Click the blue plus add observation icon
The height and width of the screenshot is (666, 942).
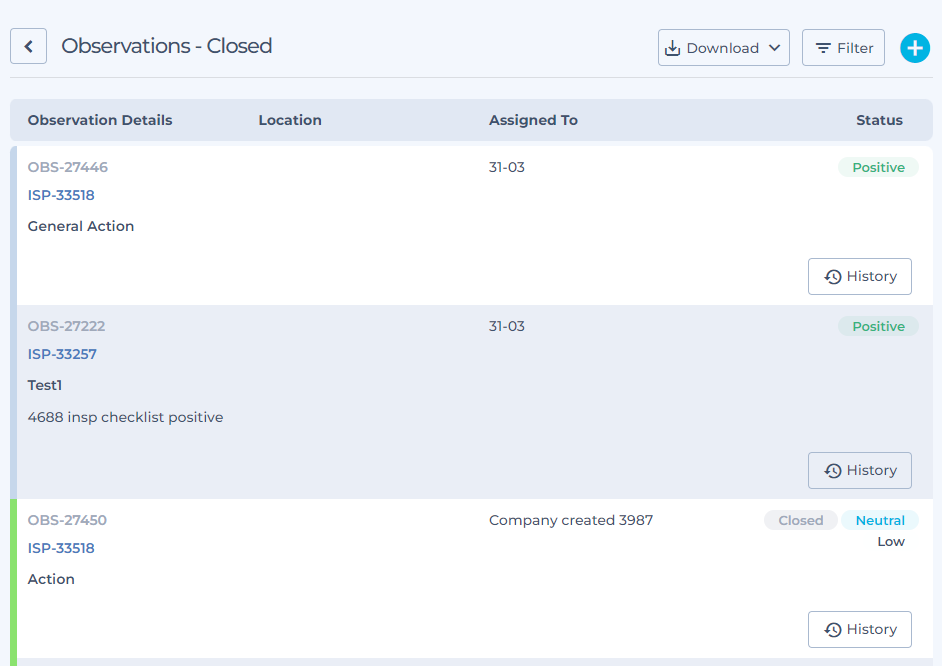(914, 48)
